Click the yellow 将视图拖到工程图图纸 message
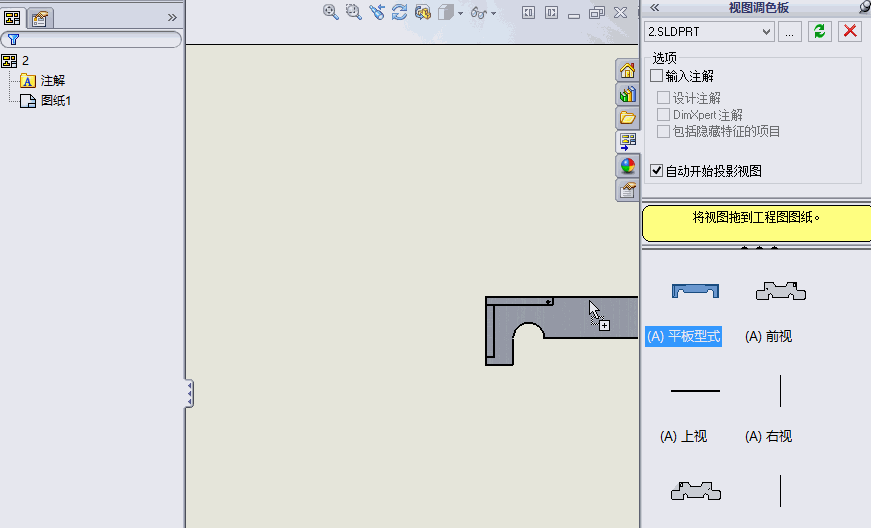This screenshot has width=871, height=528. [x=756, y=223]
